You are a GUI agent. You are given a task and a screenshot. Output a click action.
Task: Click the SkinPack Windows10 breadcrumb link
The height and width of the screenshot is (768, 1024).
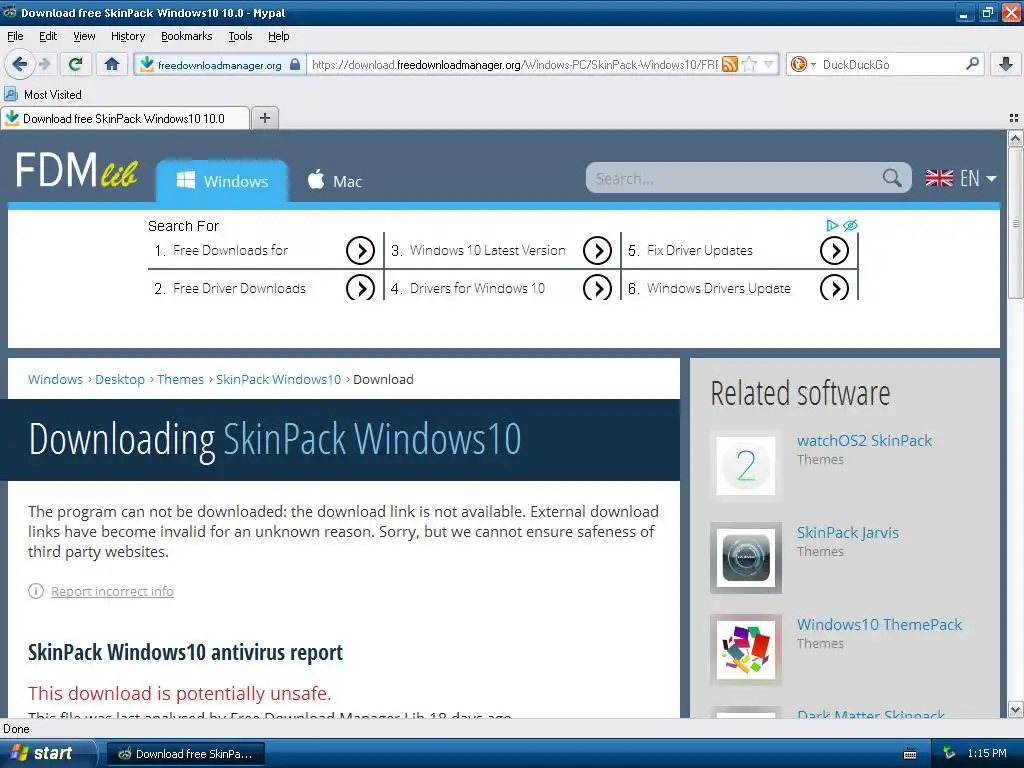[x=278, y=379]
